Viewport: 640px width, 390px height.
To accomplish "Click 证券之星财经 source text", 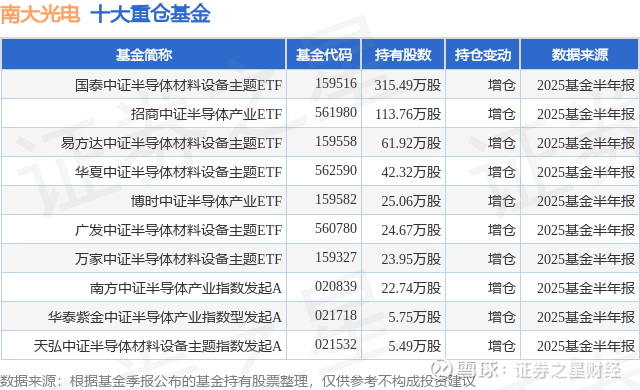I will [568, 370].
